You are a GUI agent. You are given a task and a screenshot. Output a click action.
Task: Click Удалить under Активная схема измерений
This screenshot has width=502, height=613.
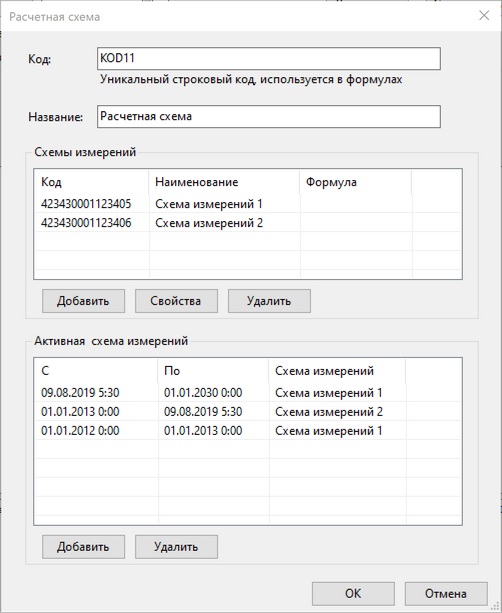click(x=176, y=547)
